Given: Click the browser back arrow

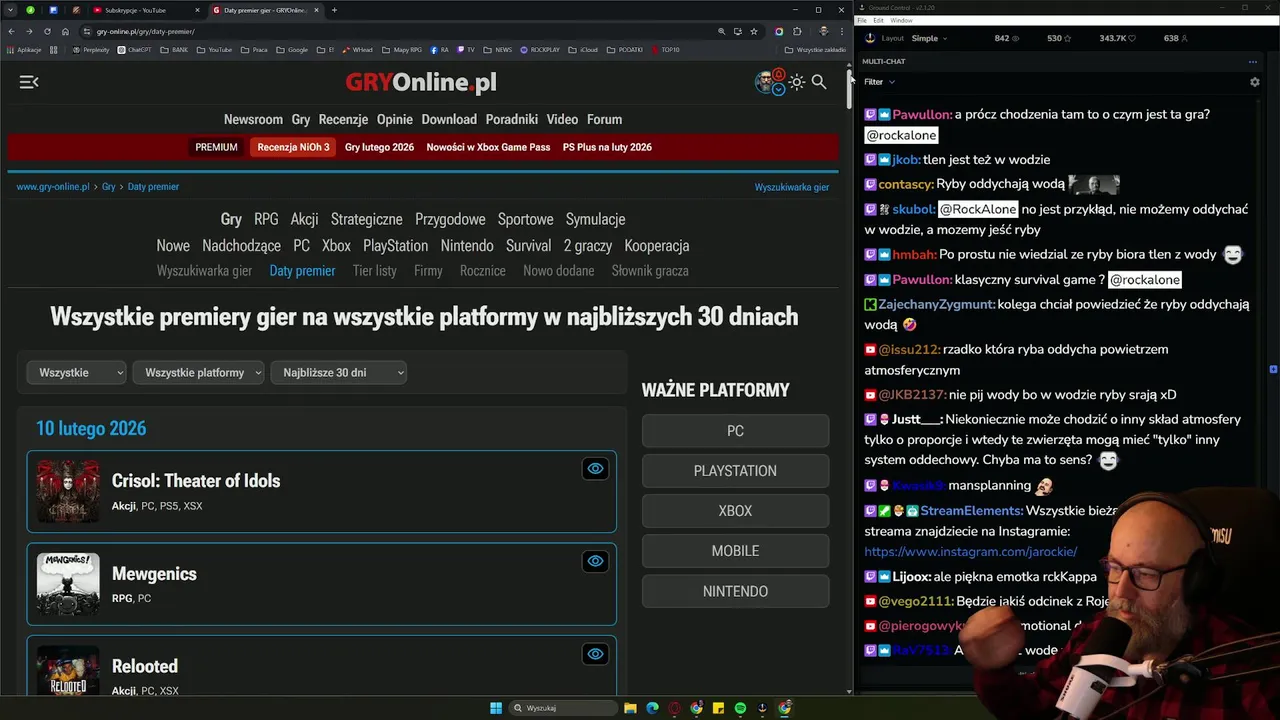Looking at the screenshot, I should coord(11,31).
